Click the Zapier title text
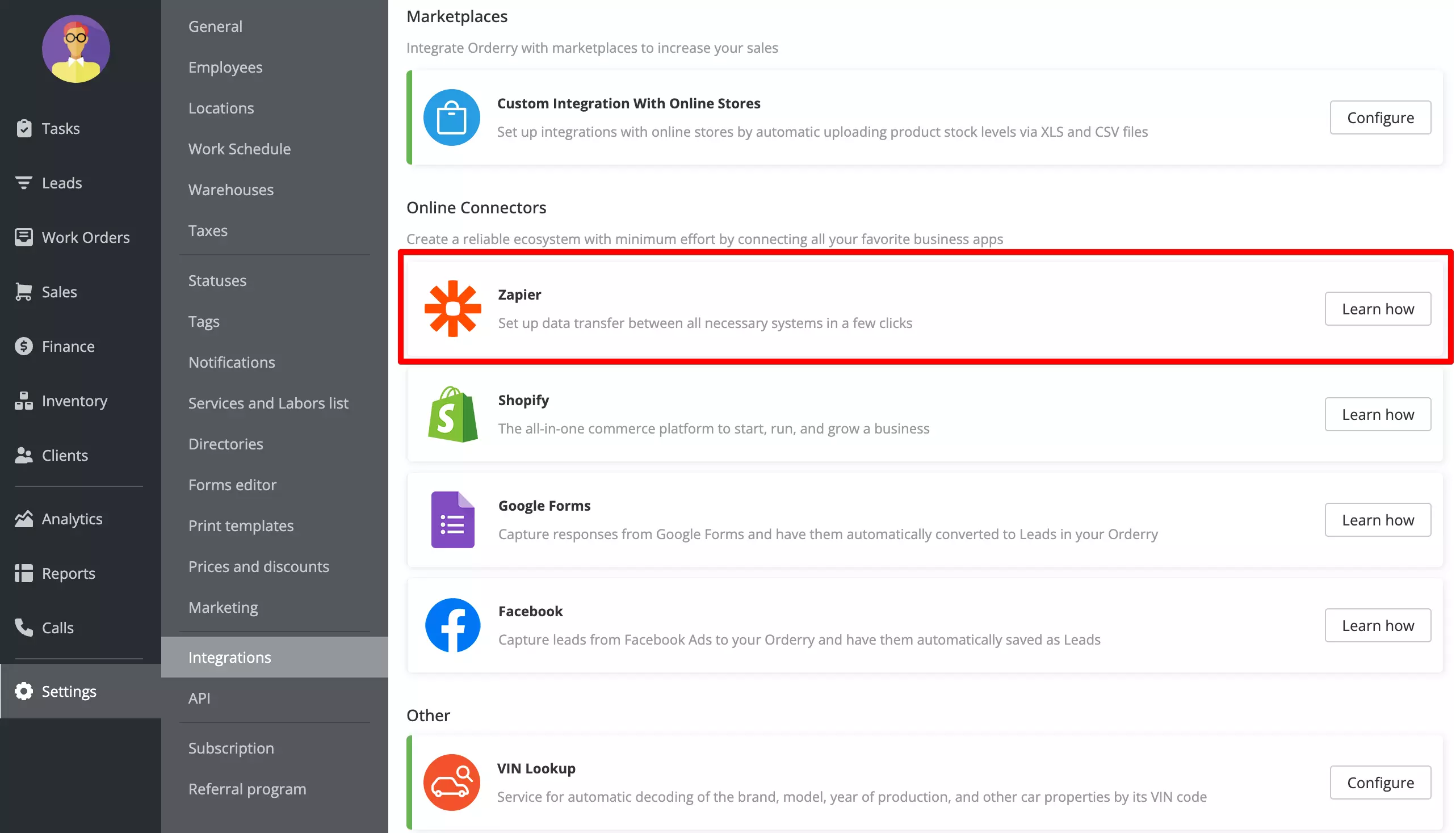The width and height of the screenshot is (1456, 833). click(x=519, y=294)
